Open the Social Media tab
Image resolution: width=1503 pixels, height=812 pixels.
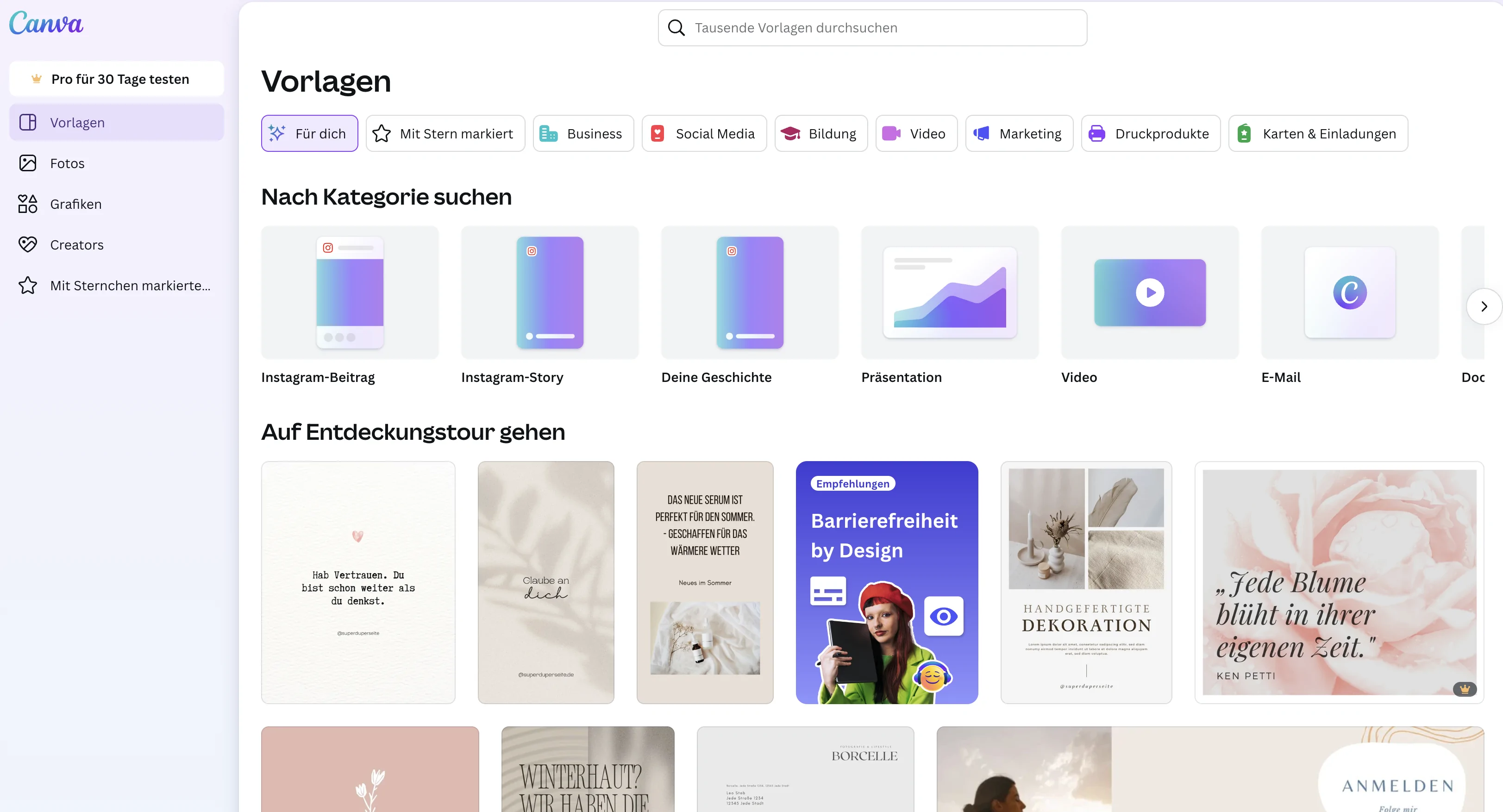704,134
